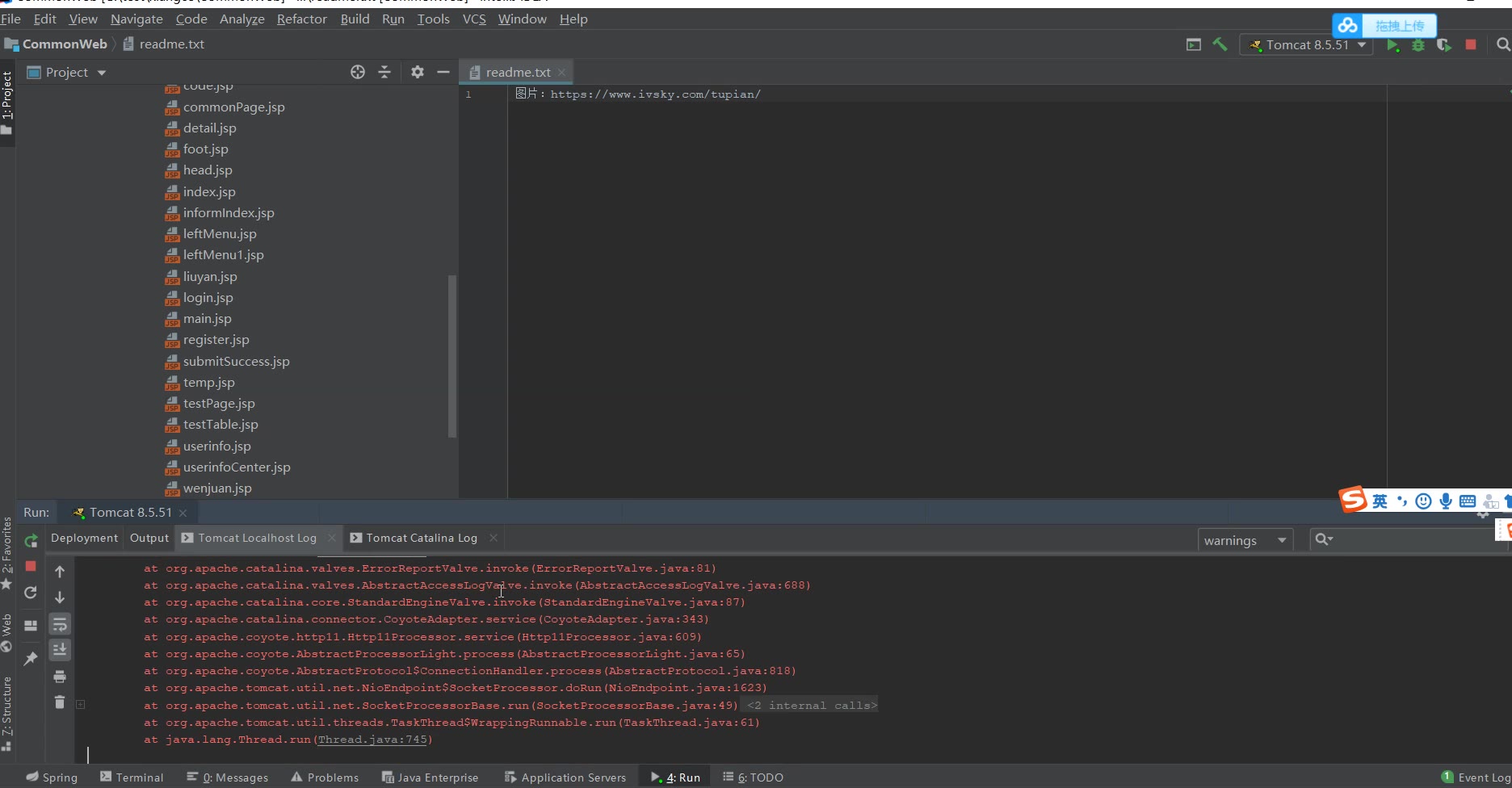Run Tomcat with the green play icon
Screen dimensions: 1512x788
1392,45
